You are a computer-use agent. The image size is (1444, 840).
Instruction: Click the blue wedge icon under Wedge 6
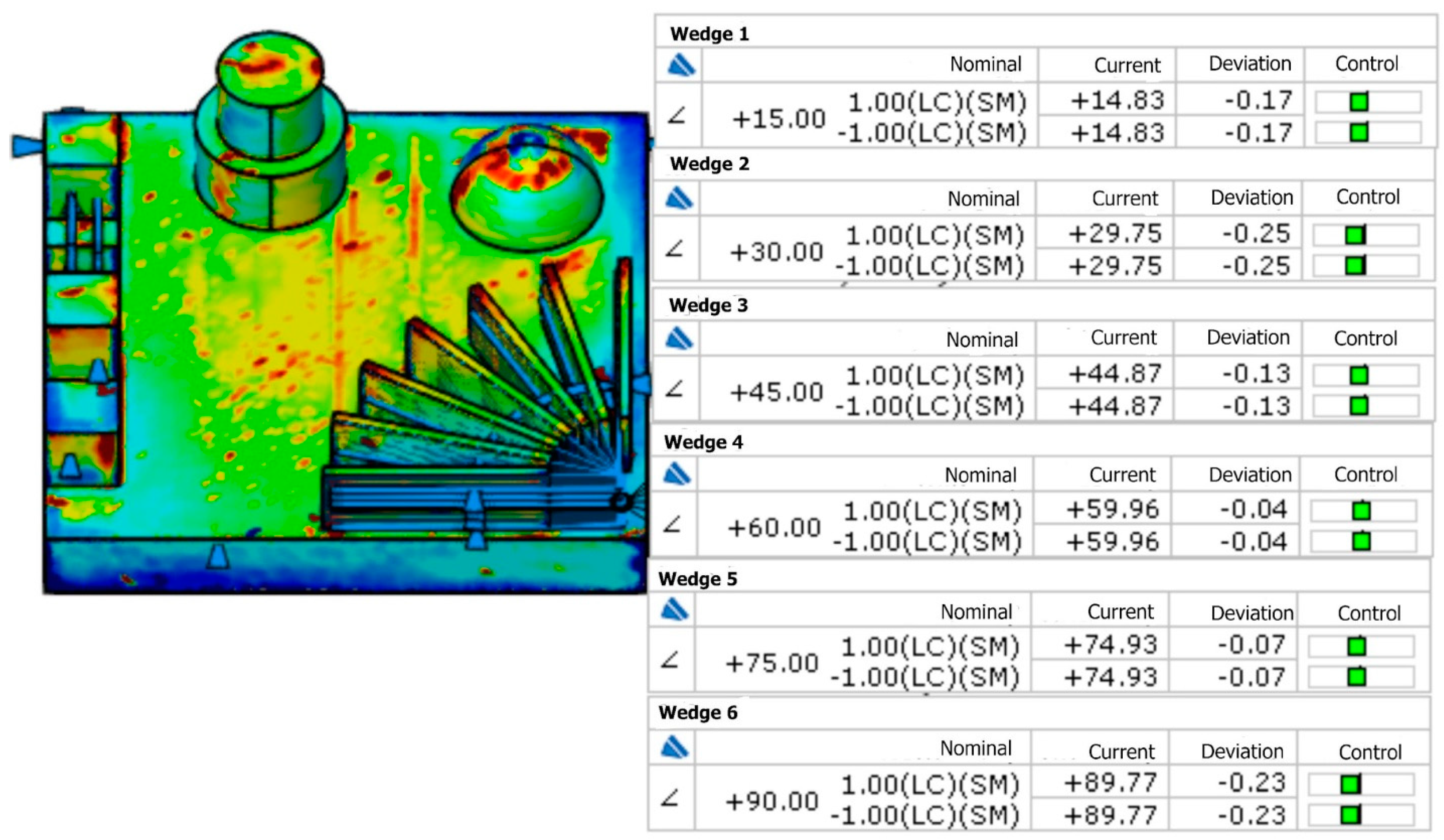tap(674, 747)
